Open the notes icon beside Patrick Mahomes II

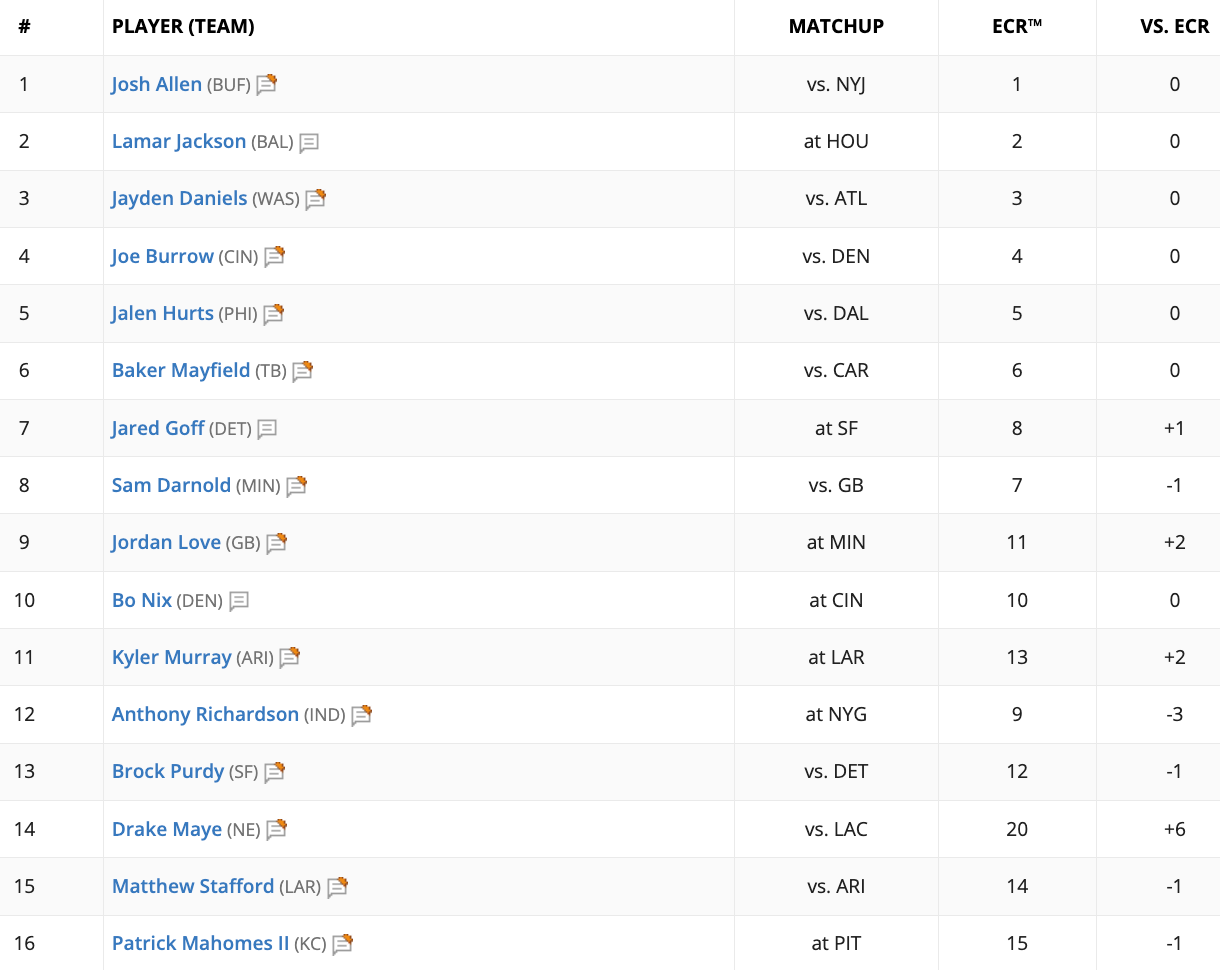343,944
